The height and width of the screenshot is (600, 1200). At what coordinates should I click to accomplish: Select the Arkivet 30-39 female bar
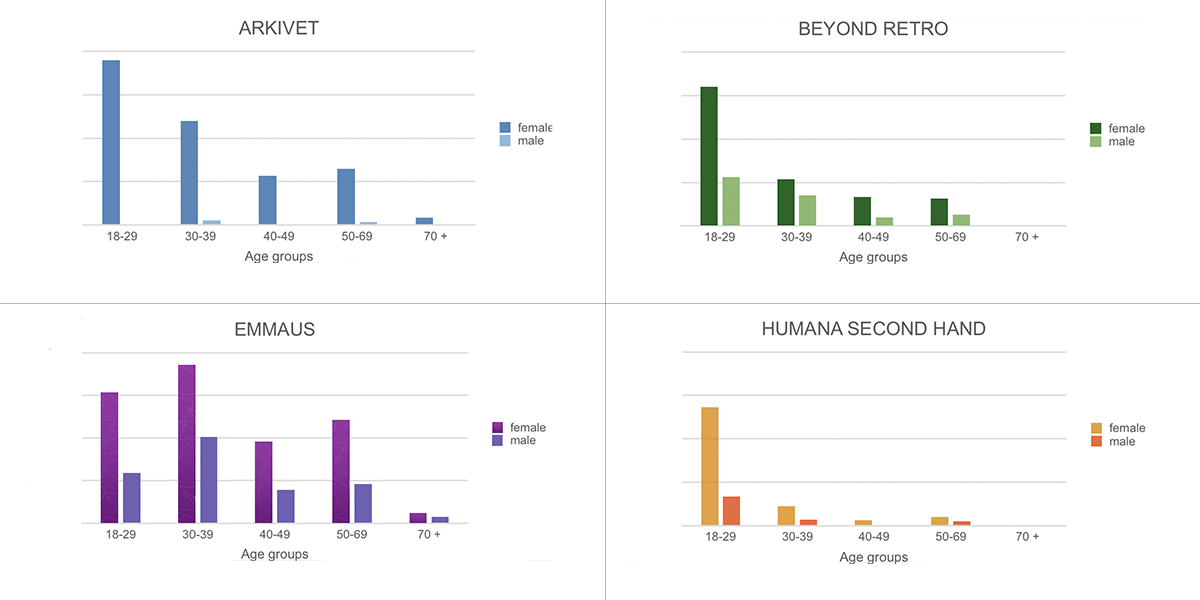(x=189, y=173)
